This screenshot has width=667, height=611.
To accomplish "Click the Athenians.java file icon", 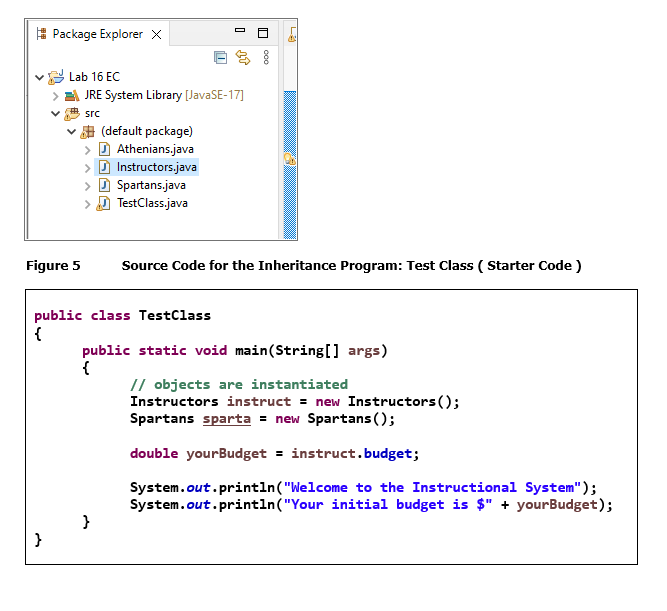I will (x=104, y=149).
